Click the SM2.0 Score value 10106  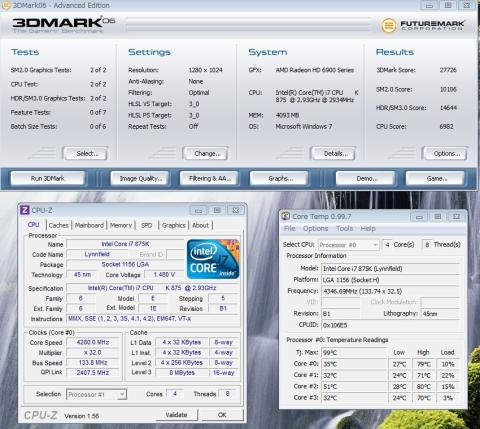tap(448, 89)
